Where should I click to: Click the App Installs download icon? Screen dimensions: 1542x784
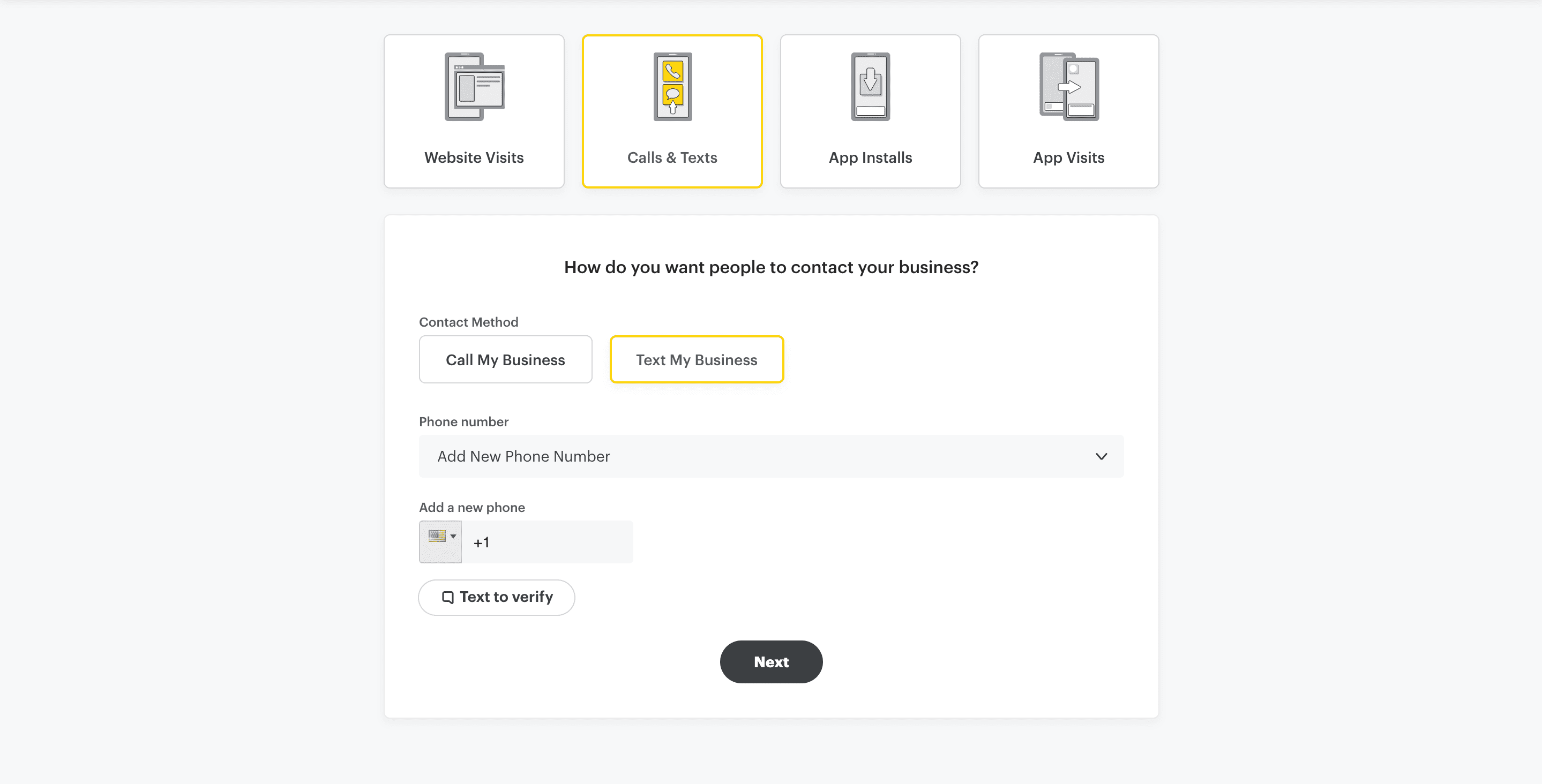coord(870,87)
